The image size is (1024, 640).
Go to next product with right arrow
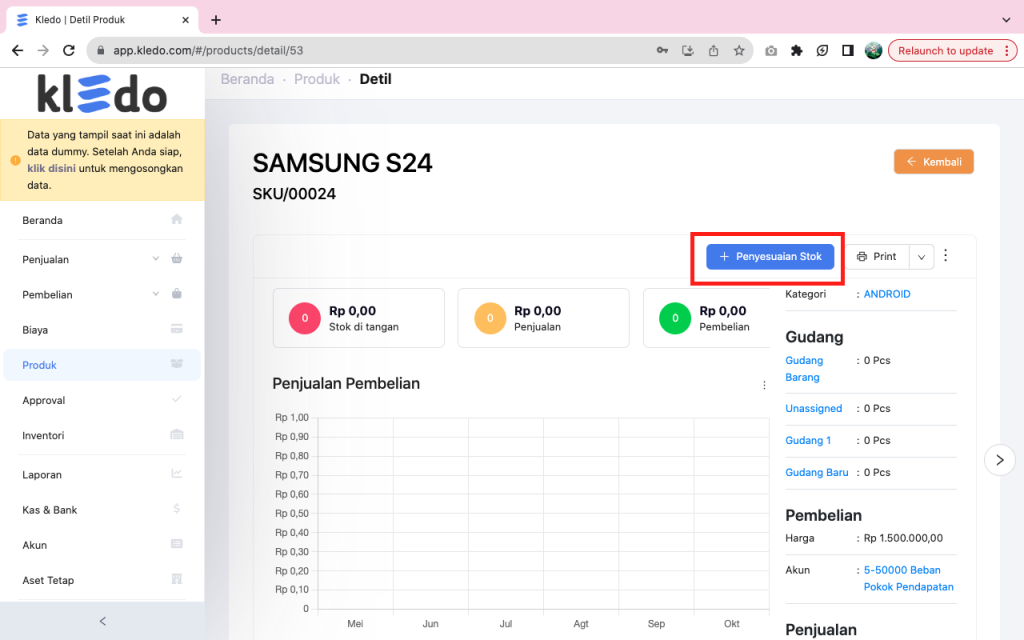click(x=1000, y=460)
